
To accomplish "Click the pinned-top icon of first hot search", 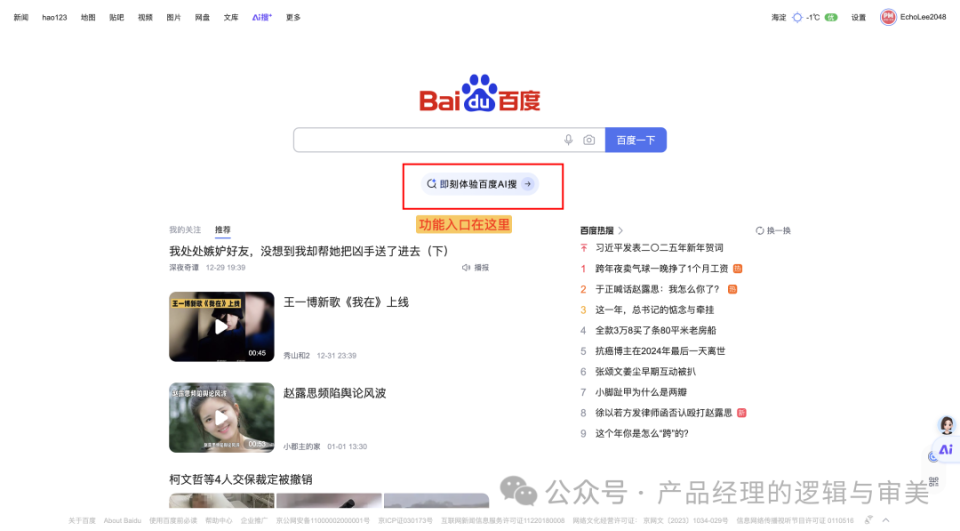I will point(583,248).
